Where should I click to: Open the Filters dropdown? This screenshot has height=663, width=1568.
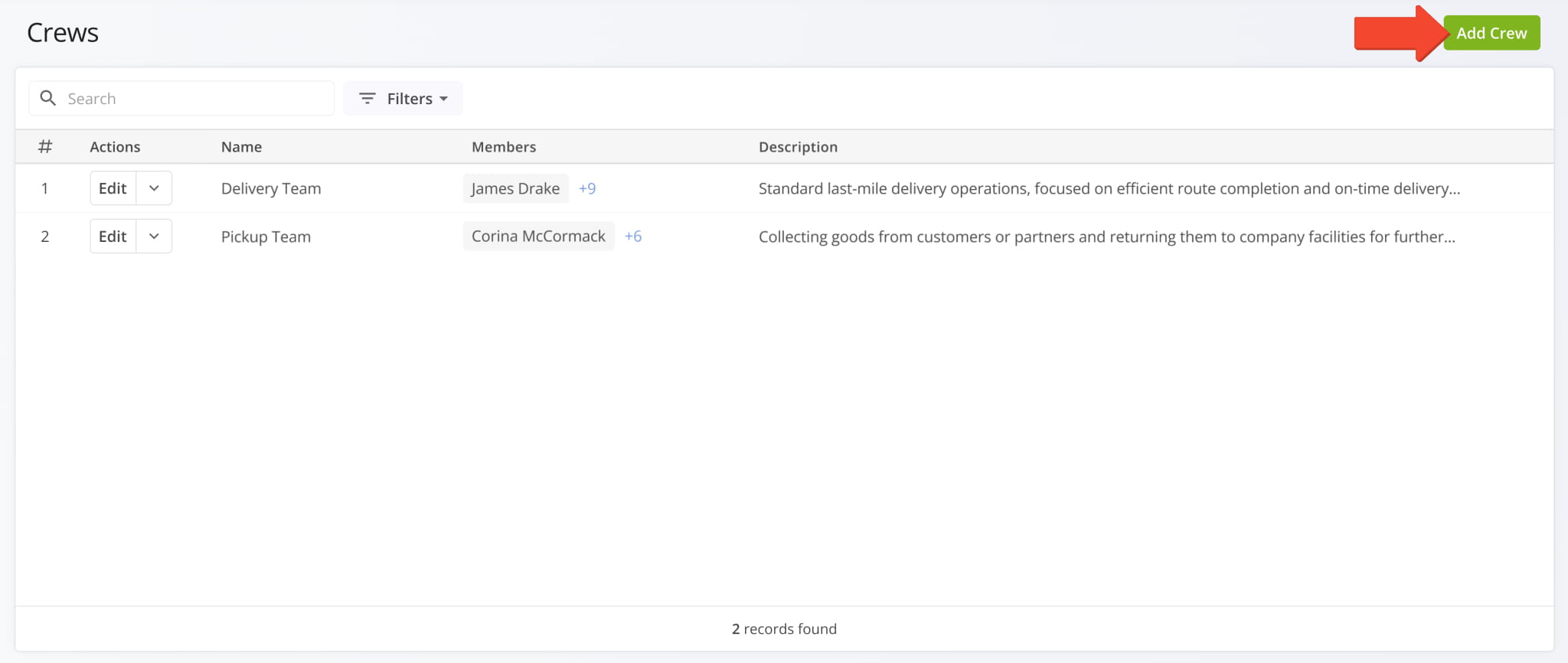click(x=403, y=99)
